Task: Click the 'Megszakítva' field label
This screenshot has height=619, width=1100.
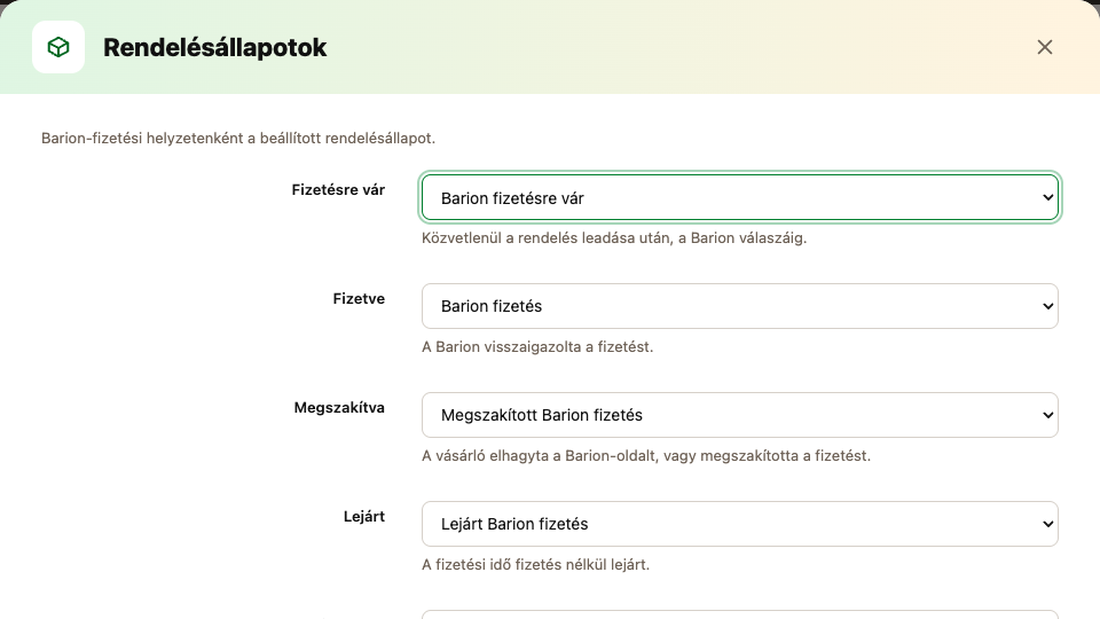Action: pos(339,408)
